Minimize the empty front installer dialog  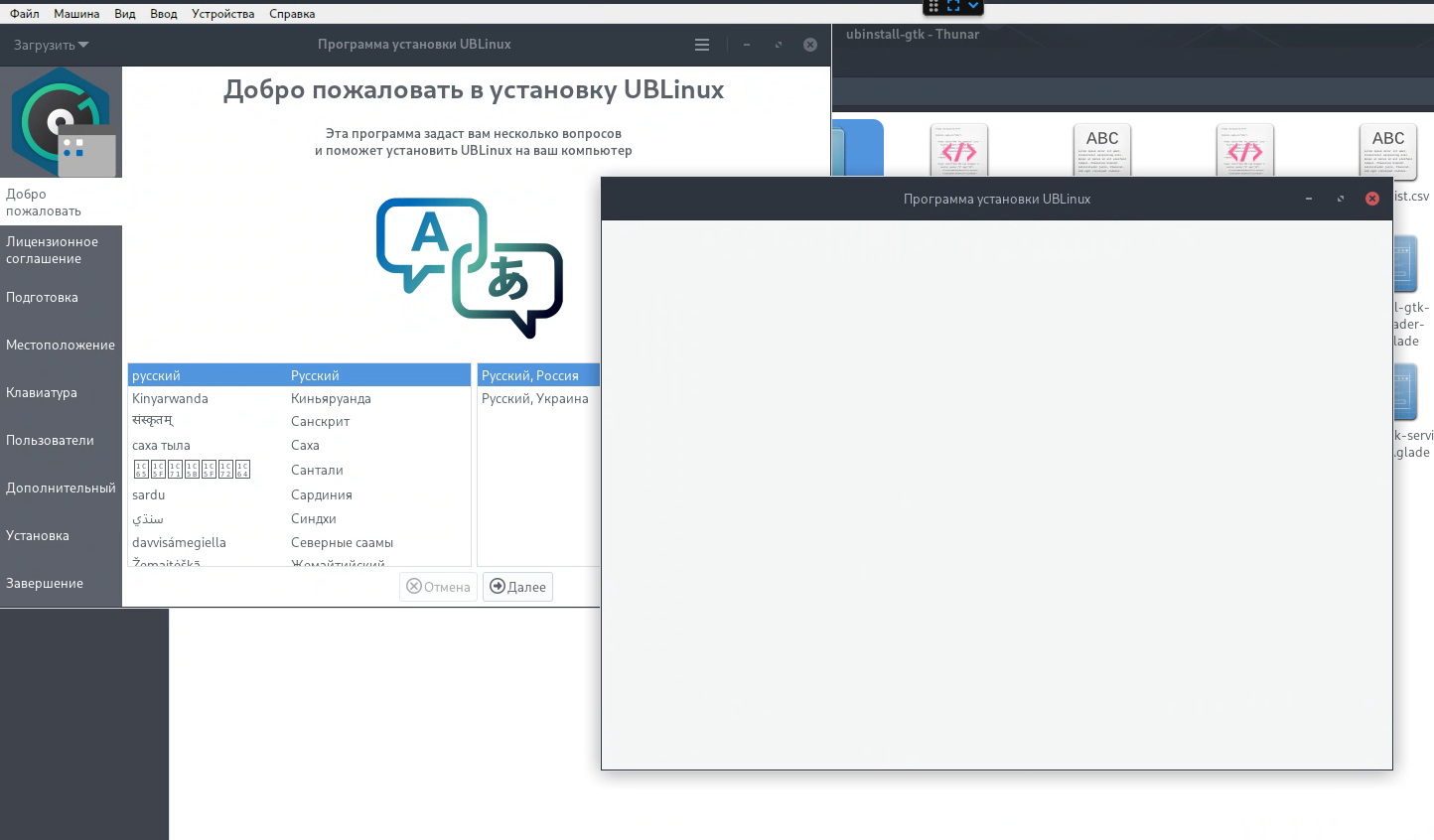coord(1309,199)
